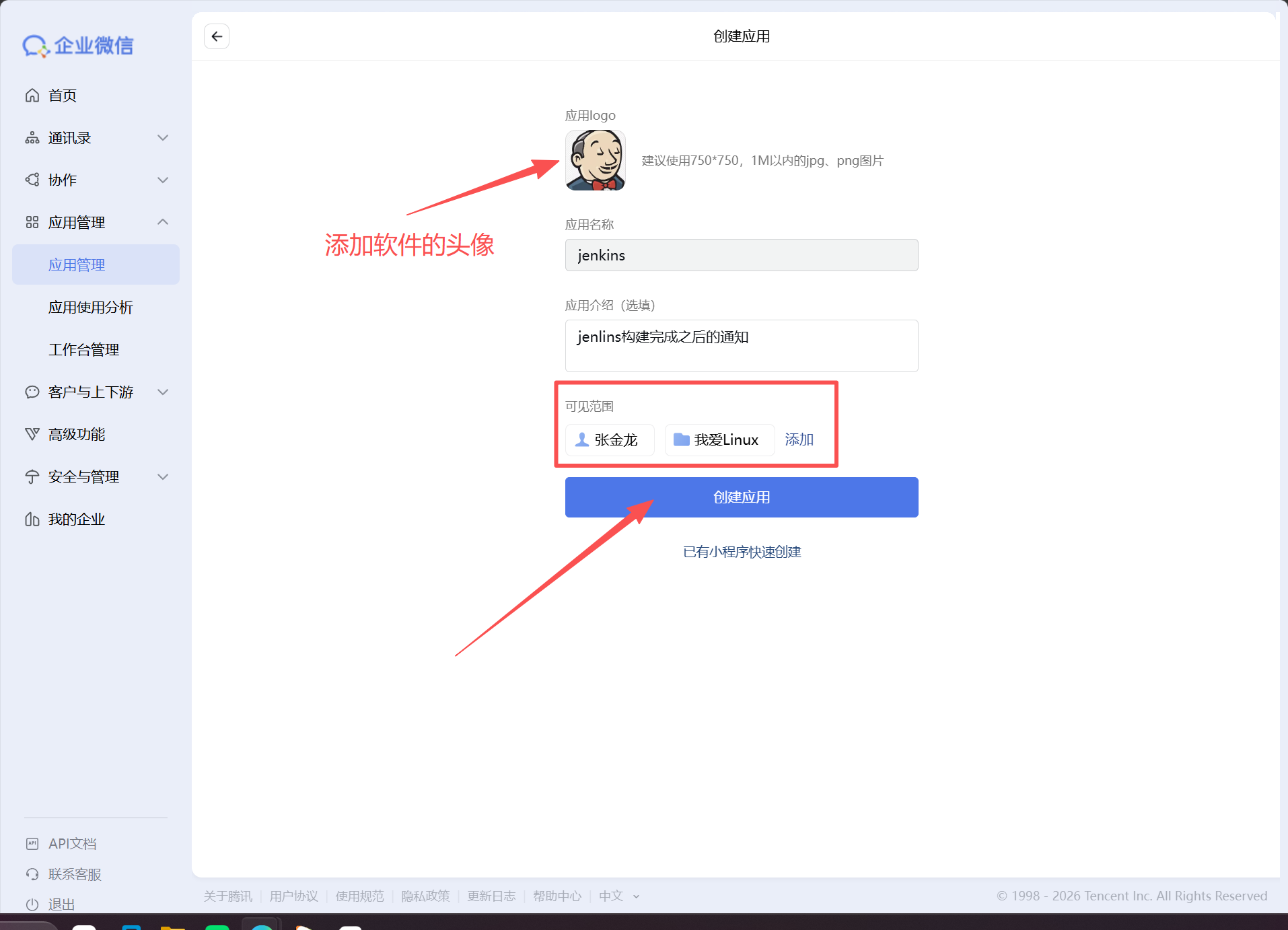Expand the 通讯录 menu chevron
This screenshot has height=930, width=1288.
(x=163, y=138)
